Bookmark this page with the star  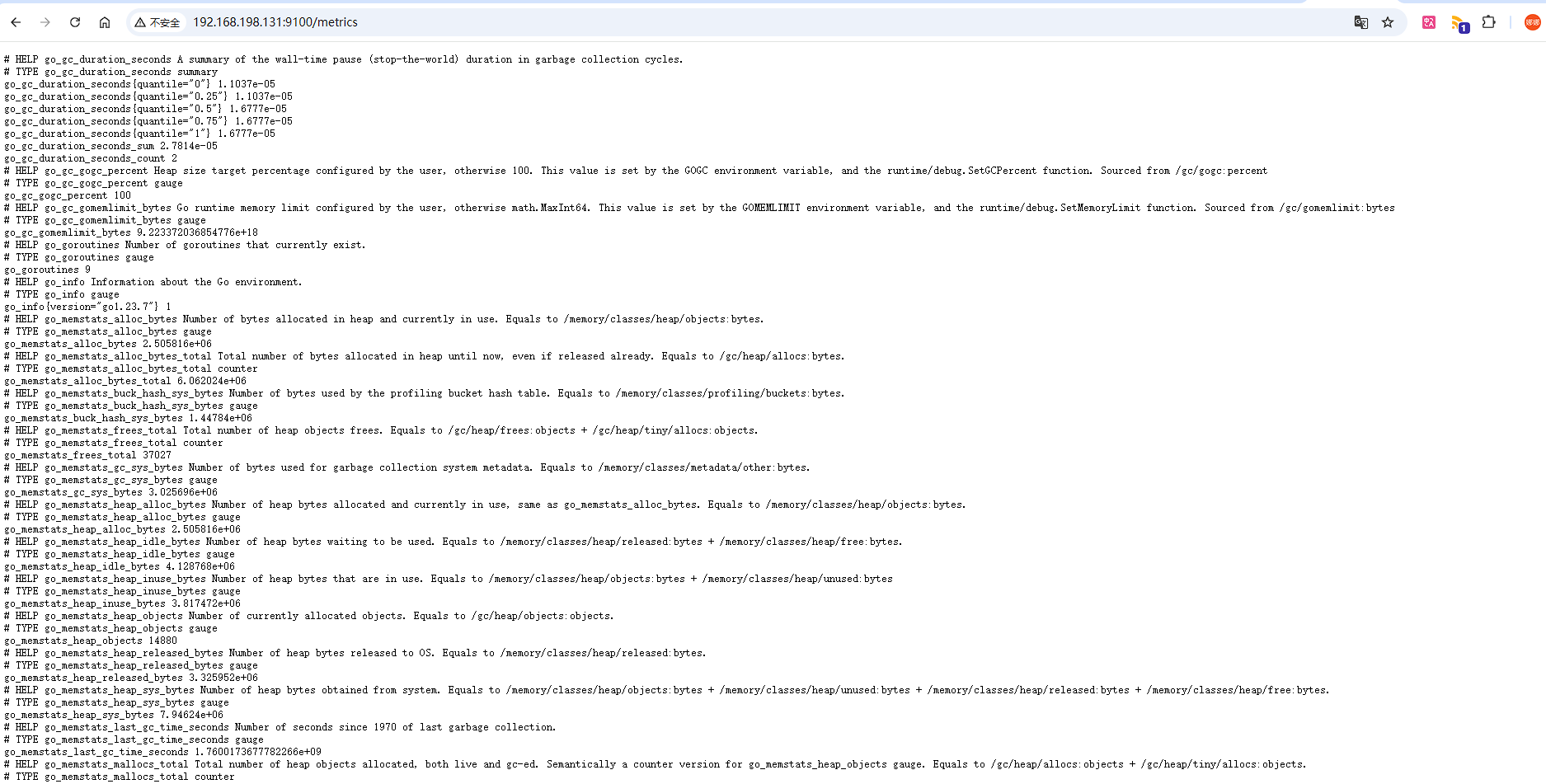pyautogui.click(x=1388, y=22)
